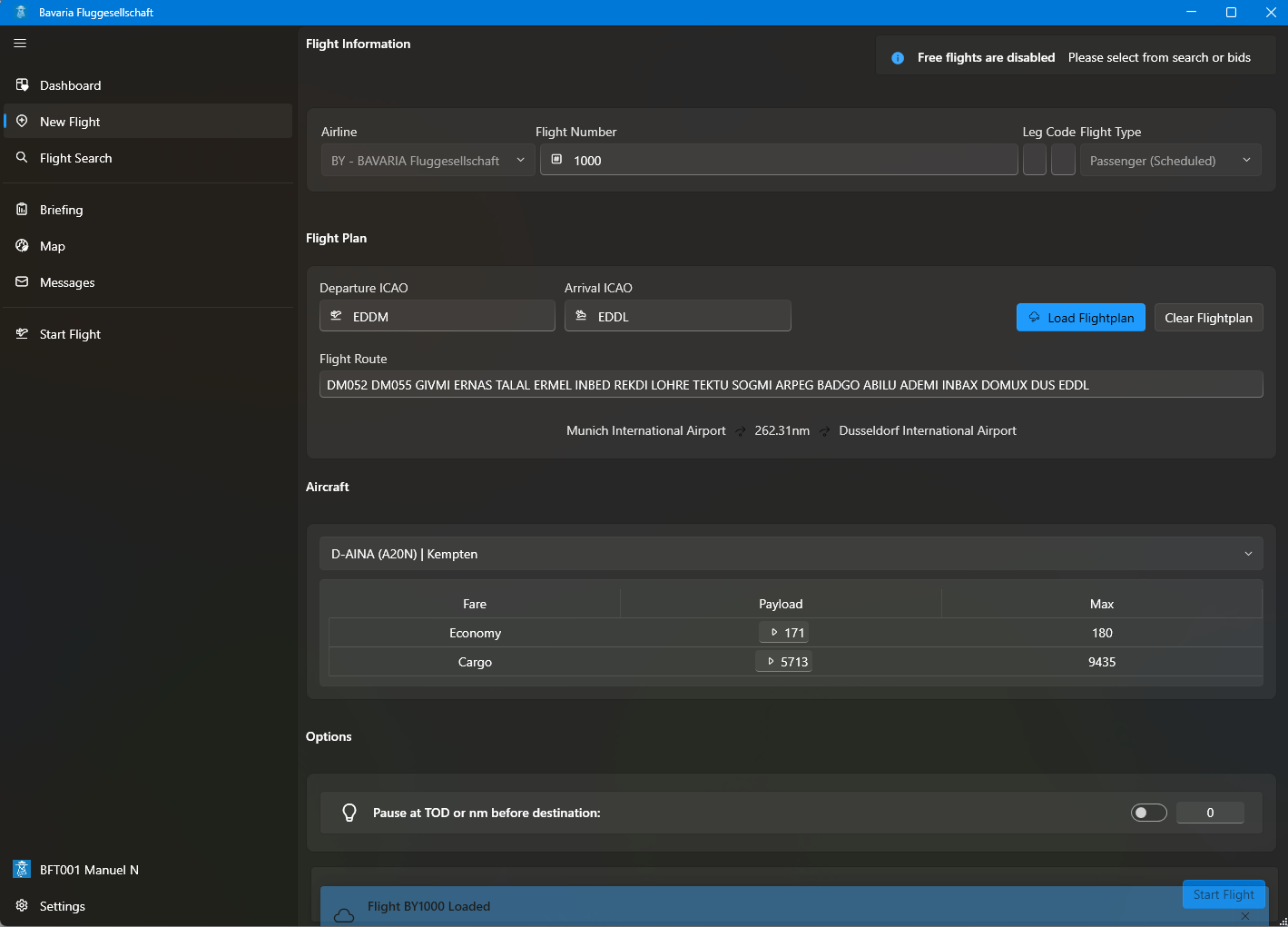Select New Flight in sidebar

148,122
